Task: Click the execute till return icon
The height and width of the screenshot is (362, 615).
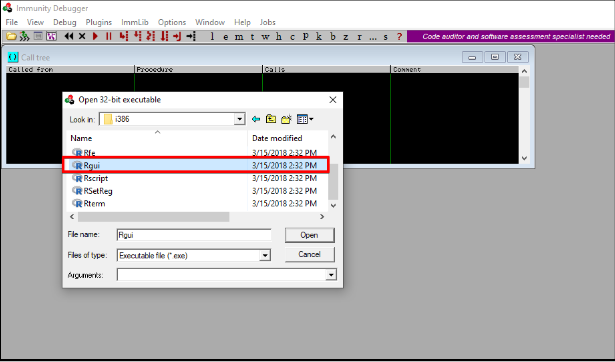Action: [177, 36]
